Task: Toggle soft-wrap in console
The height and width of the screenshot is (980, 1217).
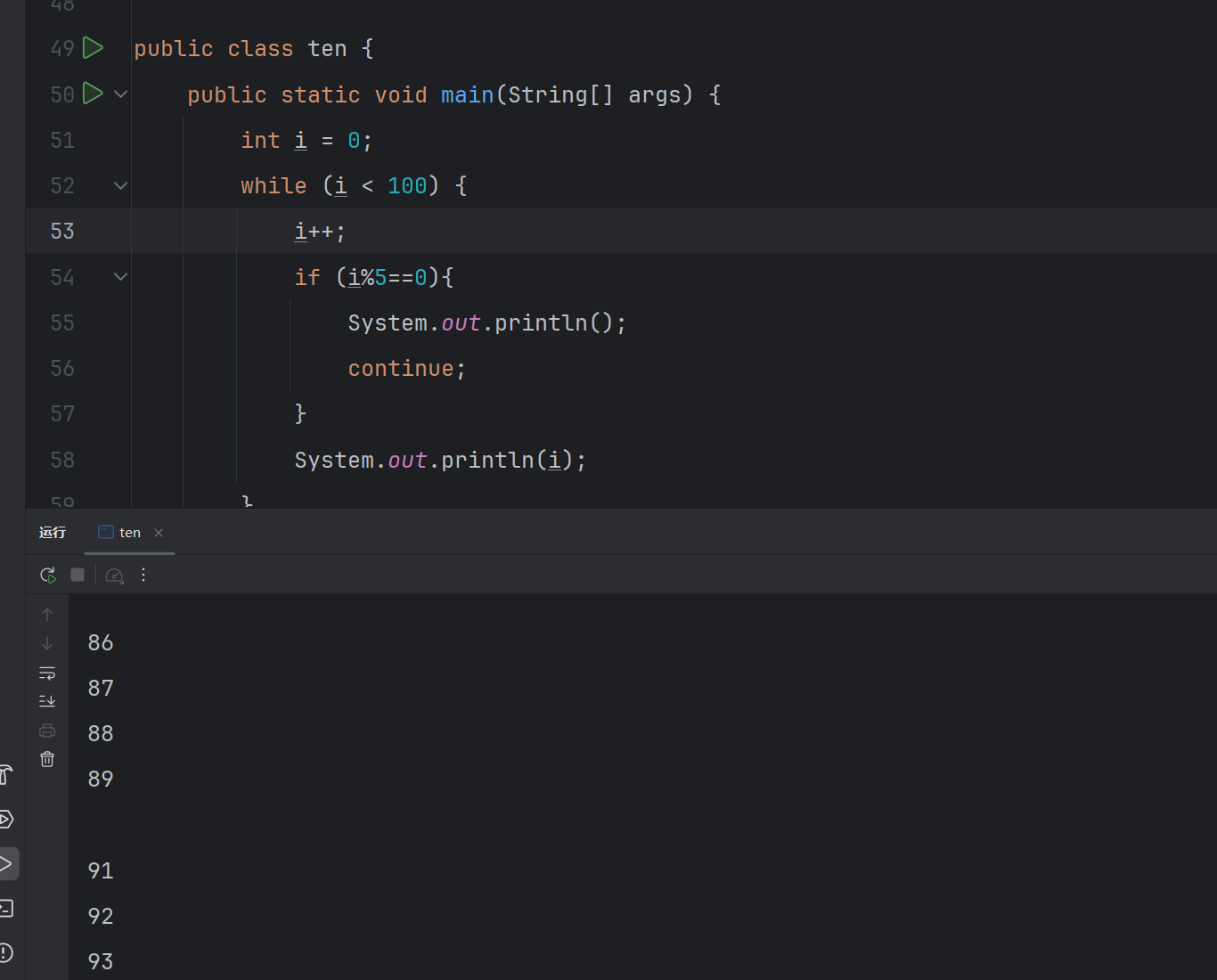Action: pyautogui.click(x=47, y=673)
